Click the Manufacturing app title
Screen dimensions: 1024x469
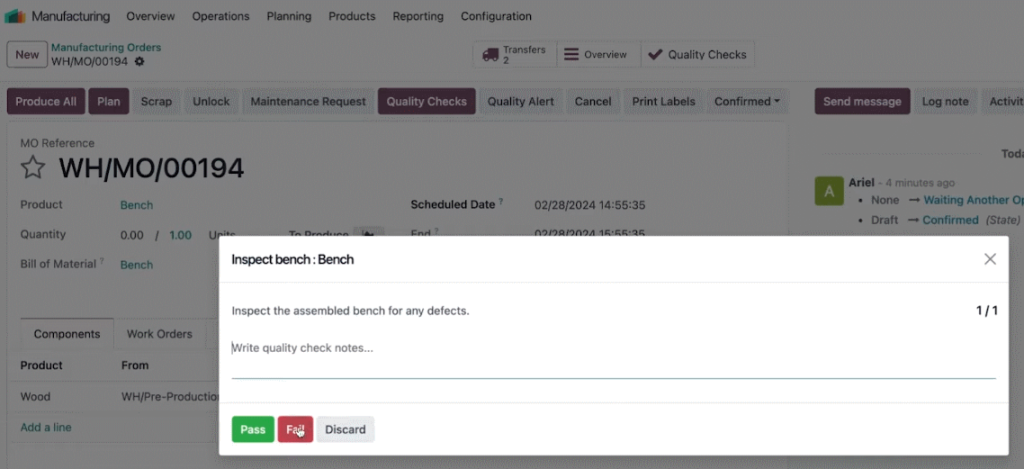point(71,16)
